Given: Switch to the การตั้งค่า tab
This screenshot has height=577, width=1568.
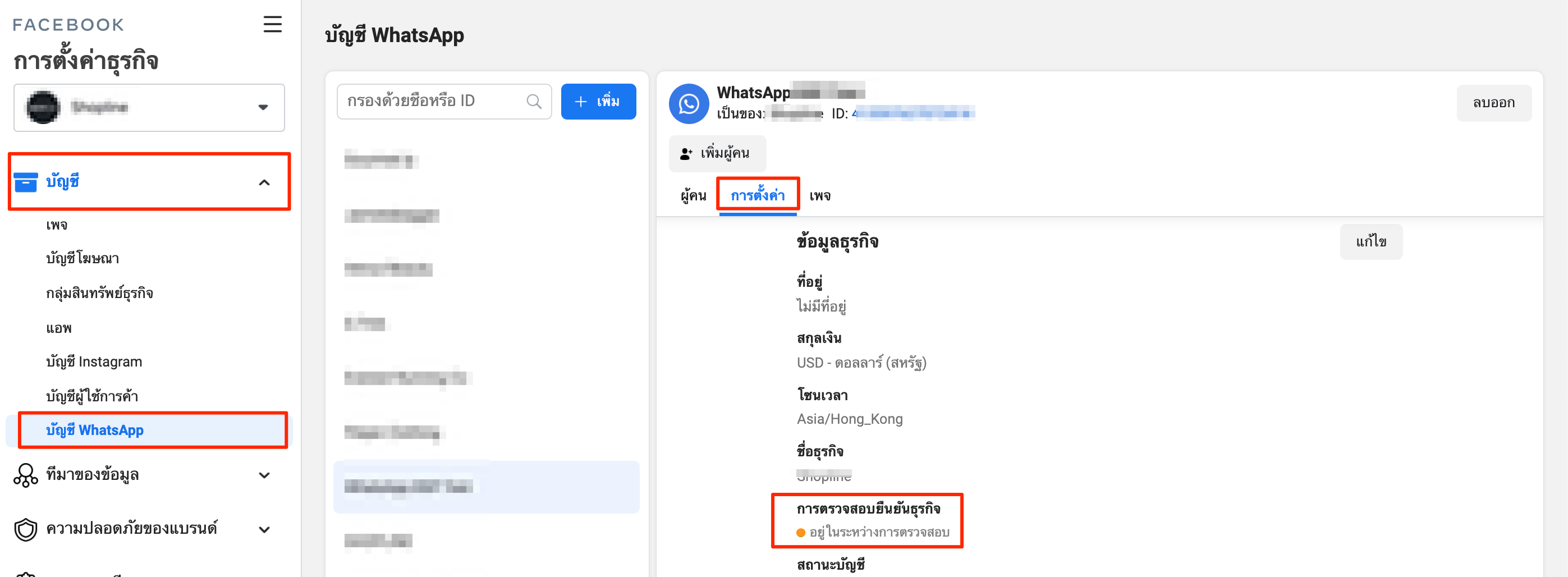Looking at the screenshot, I should point(757,196).
